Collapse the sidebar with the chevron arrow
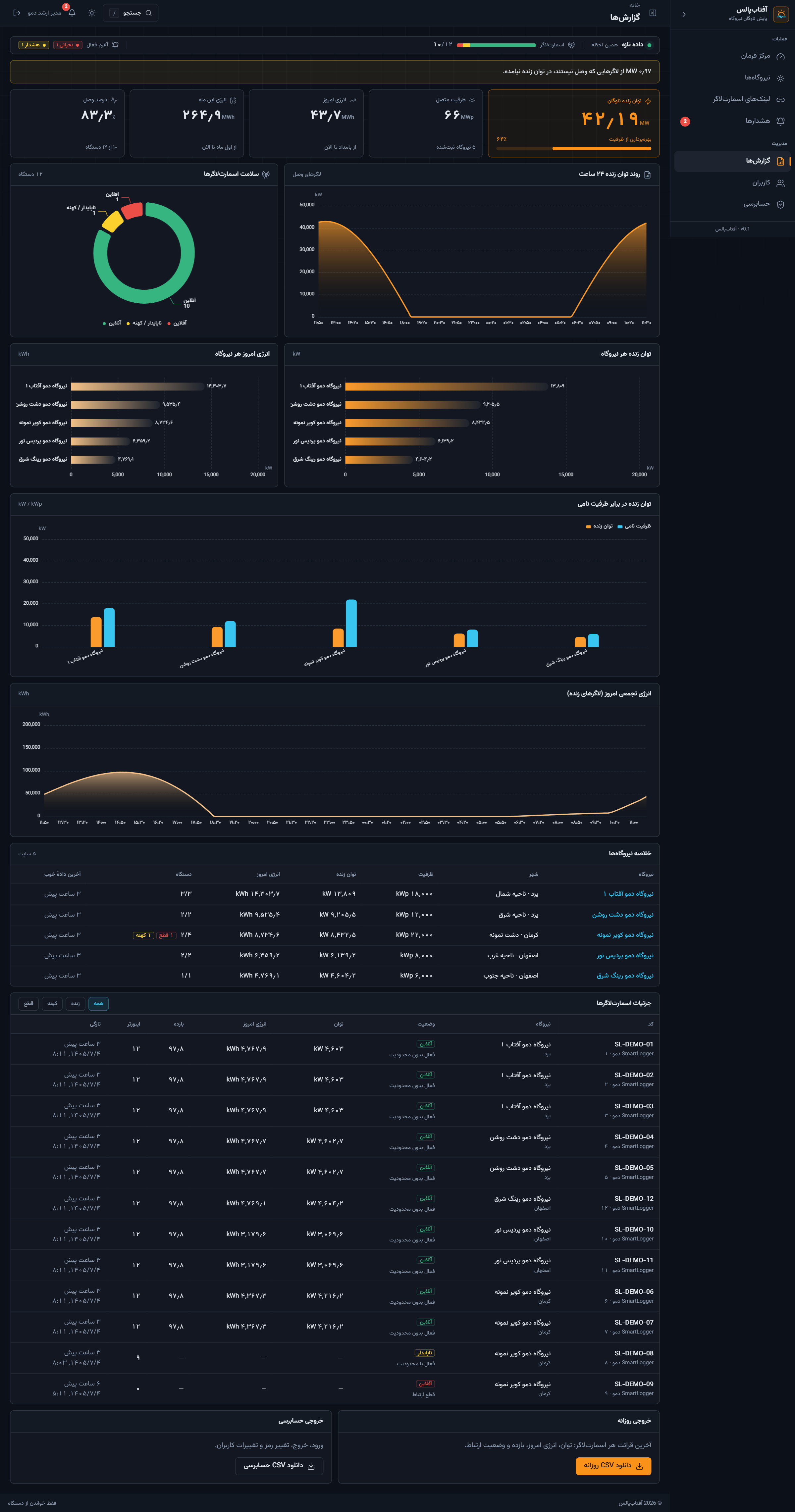Image resolution: width=795 pixels, height=1512 pixels. click(x=684, y=14)
